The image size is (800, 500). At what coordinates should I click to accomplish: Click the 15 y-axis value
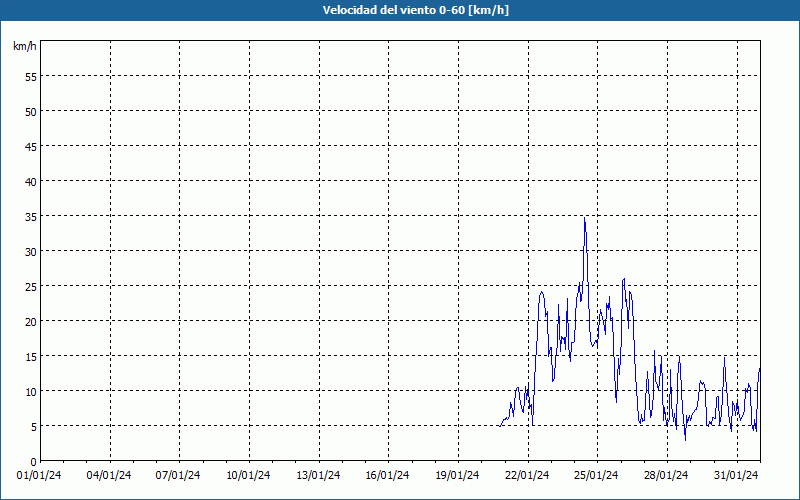coord(31,357)
